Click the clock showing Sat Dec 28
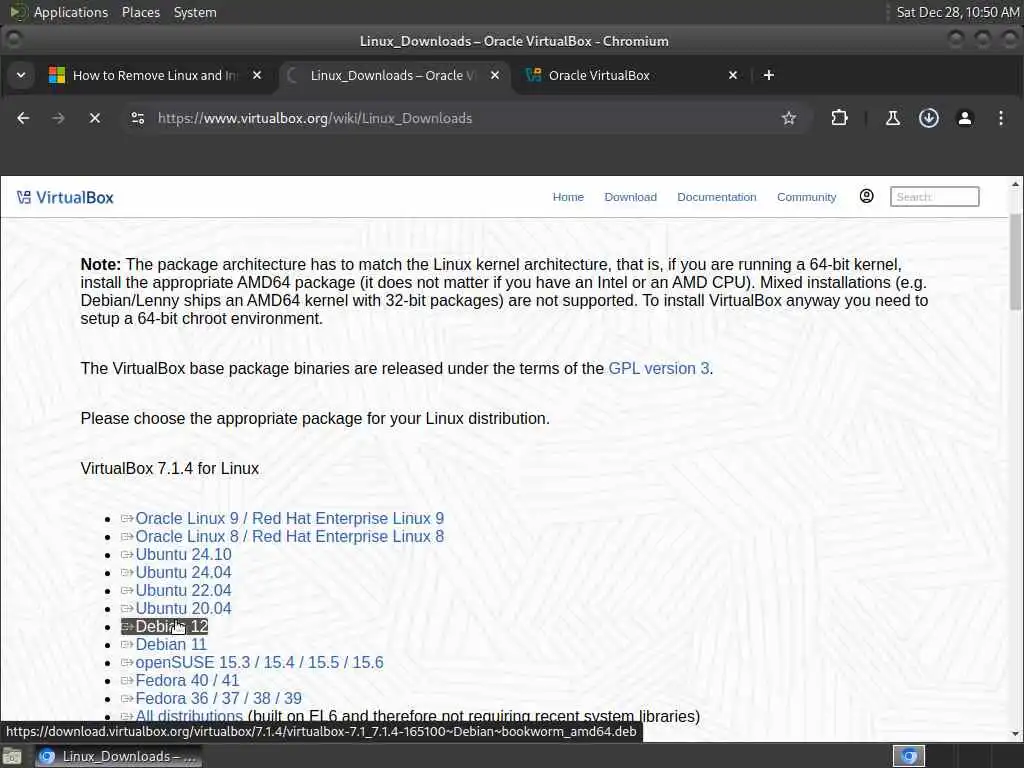The height and width of the screenshot is (768, 1024). click(957, 12)
